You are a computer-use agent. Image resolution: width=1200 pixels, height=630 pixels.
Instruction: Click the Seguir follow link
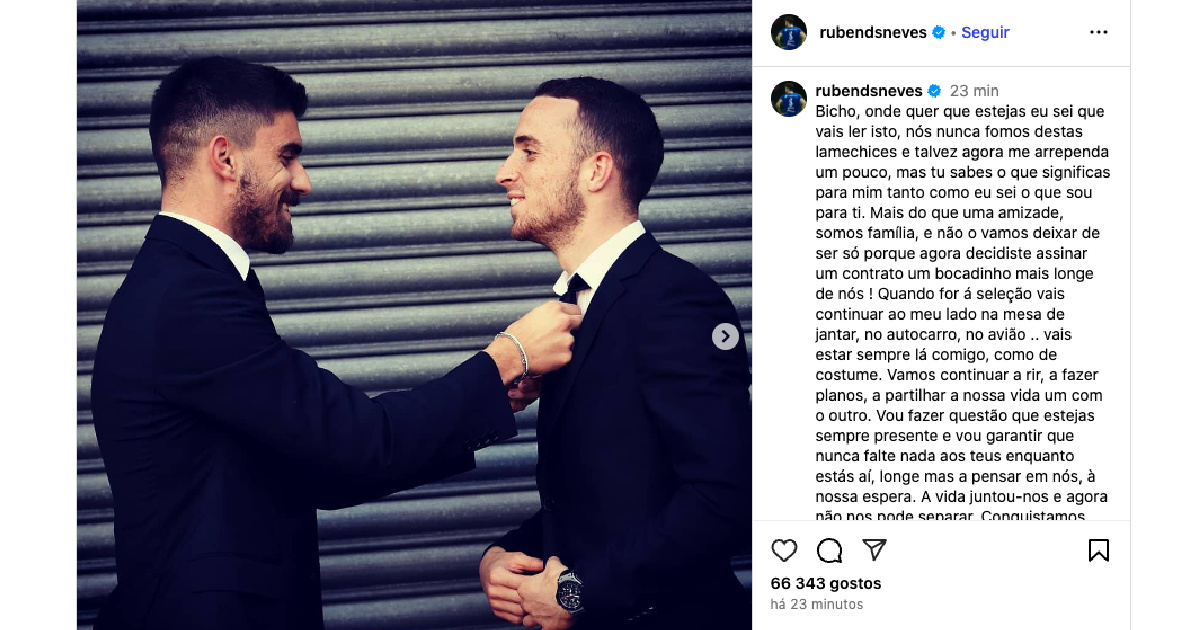click(985, 32)
